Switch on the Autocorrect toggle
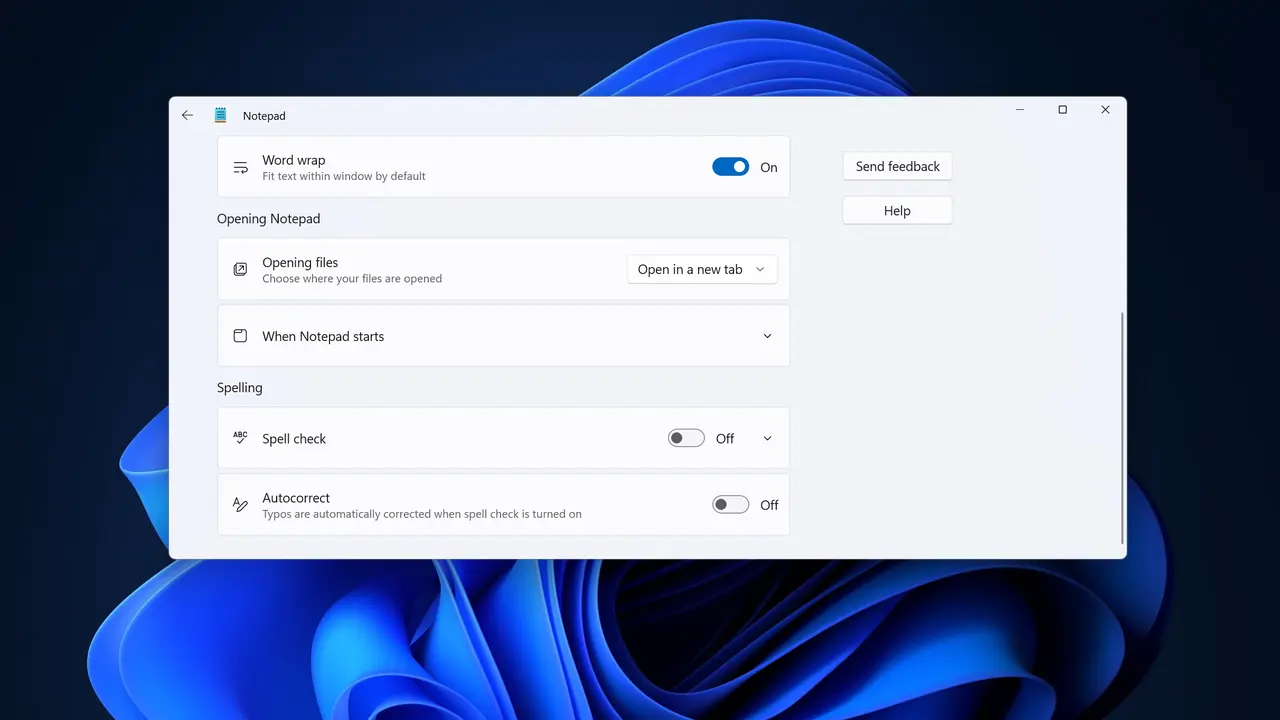Image resolution: width=1280 pixels, height=720 pixels. 731,505
